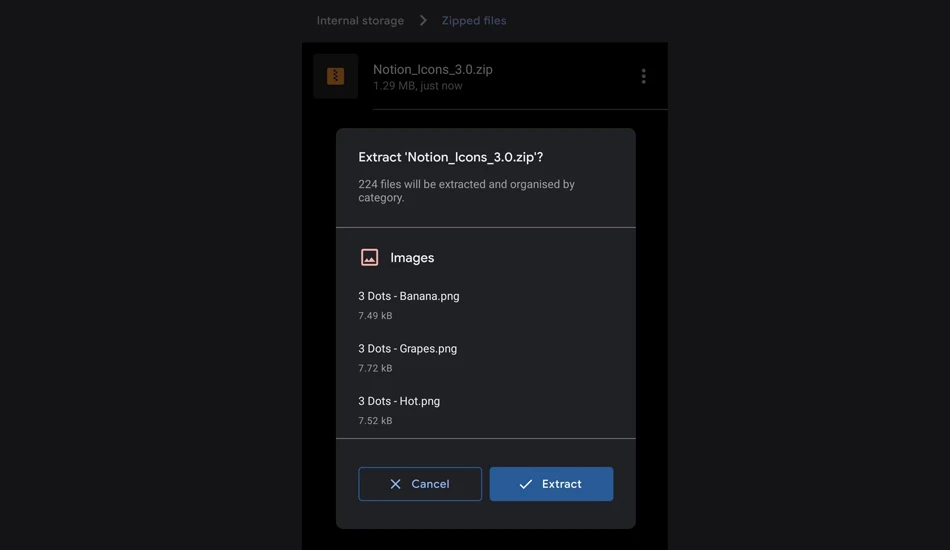Select the Zipped files breadcrumb
The height and width of the screenshot is (550, 950).
click(474, 21)
